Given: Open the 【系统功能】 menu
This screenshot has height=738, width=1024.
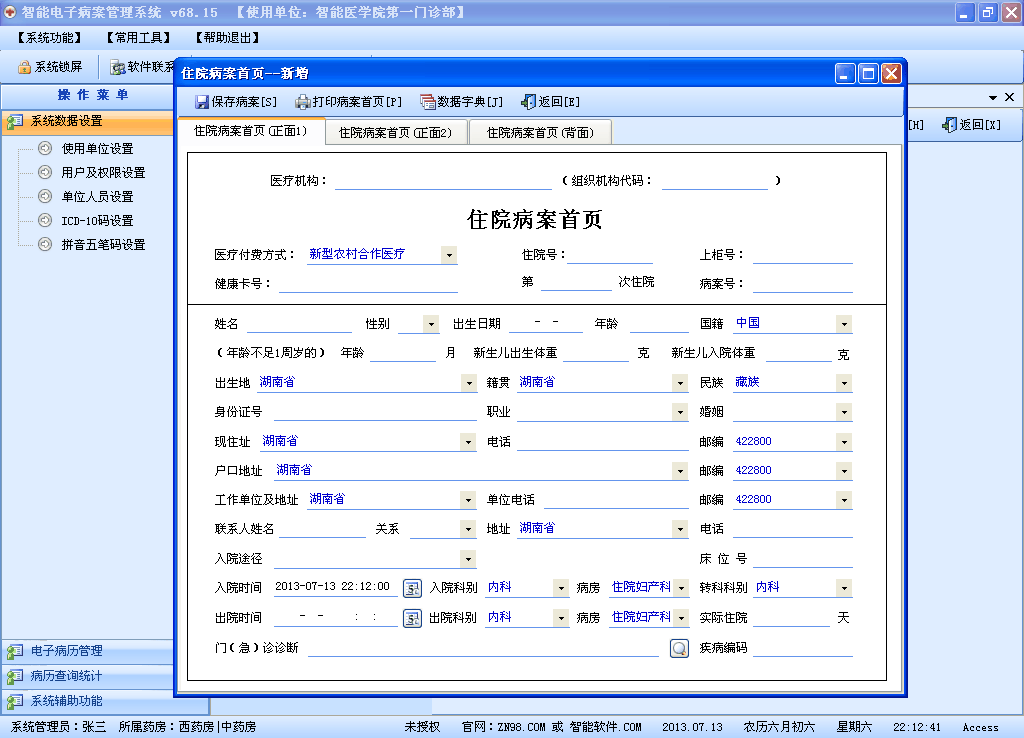Looking at the screenshot, I should [x=50, y=38].
